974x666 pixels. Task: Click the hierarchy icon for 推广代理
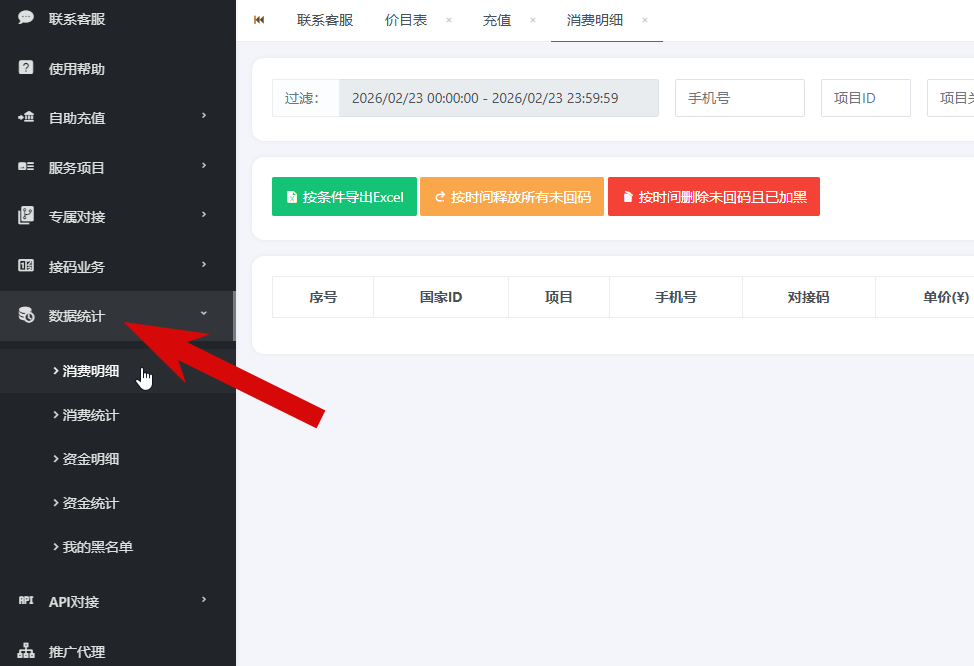coord(25,650)
